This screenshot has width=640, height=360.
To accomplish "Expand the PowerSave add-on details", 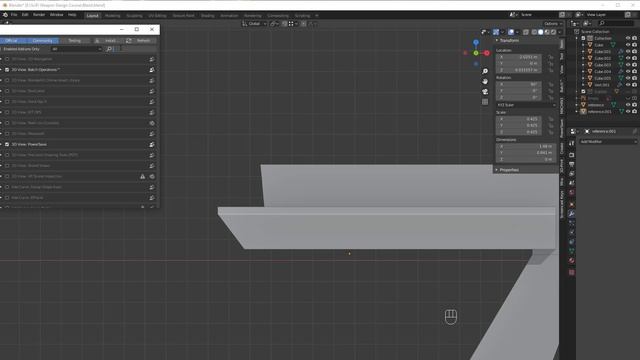I will point(1,144).
